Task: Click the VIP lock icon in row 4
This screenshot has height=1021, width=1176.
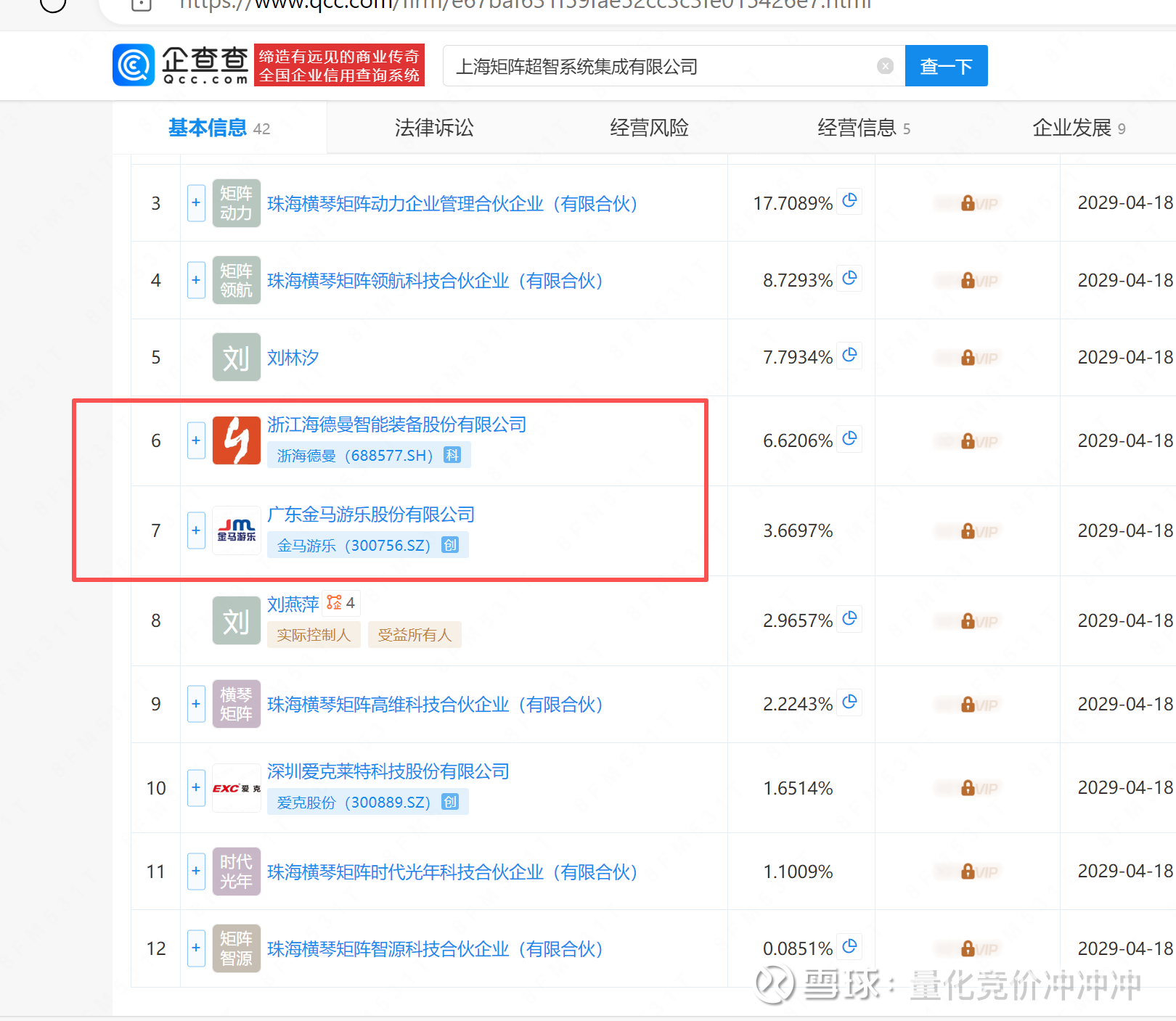Action: [x=968, y=280]
